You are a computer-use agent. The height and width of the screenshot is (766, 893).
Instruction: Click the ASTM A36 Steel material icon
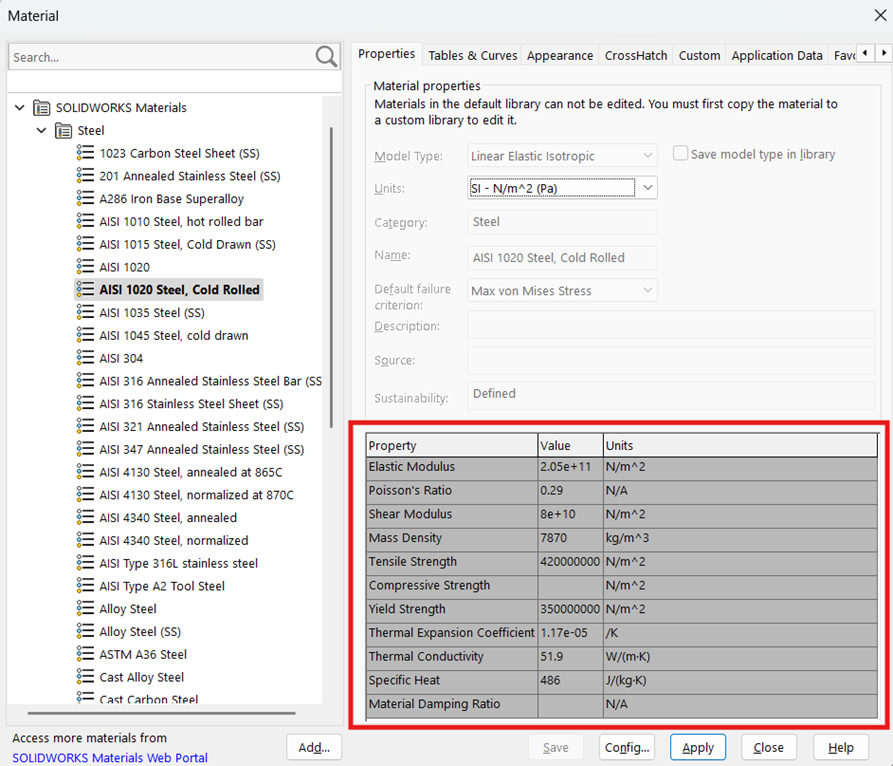point(83,654)
